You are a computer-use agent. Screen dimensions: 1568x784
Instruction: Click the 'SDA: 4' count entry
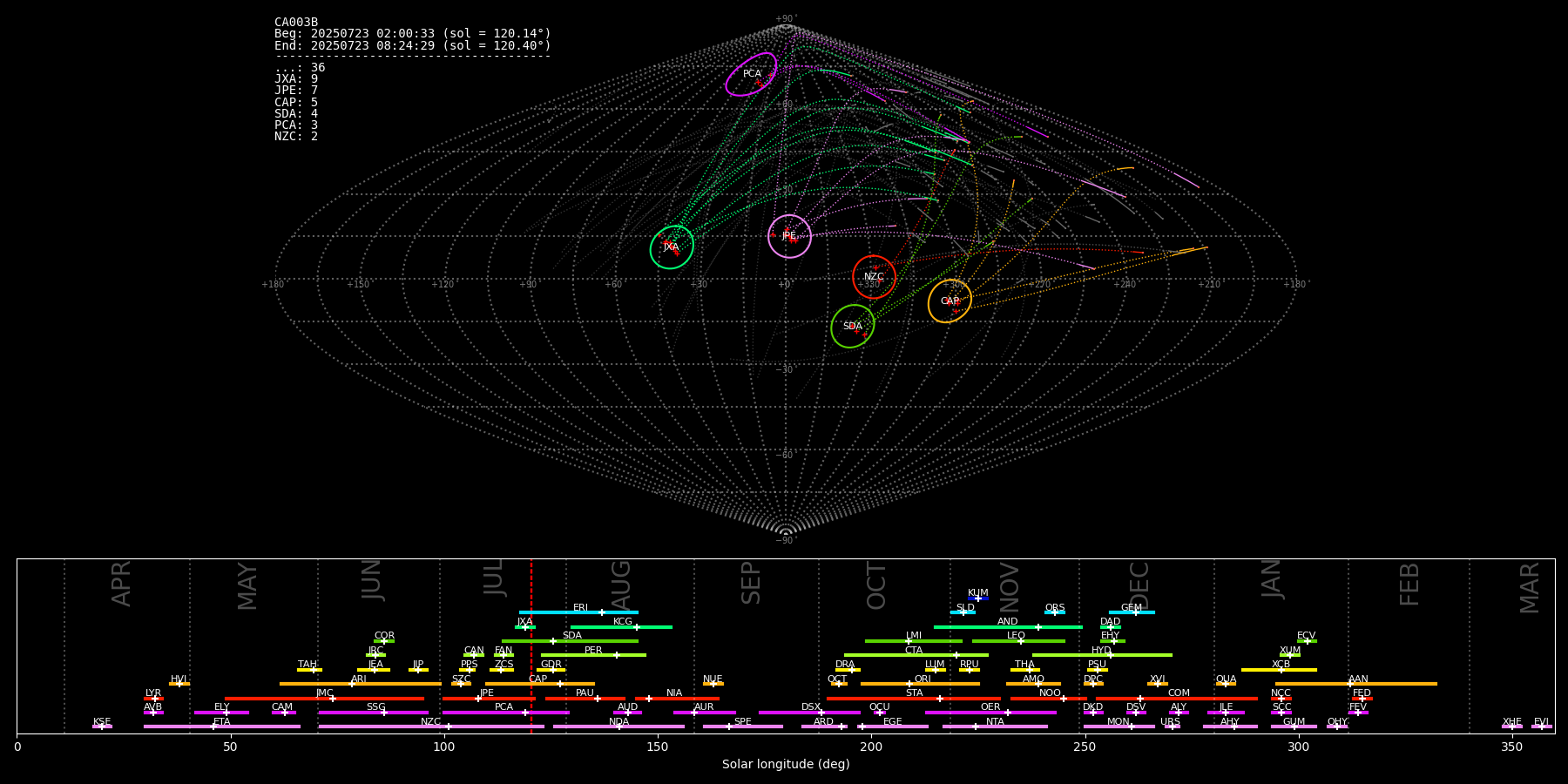[296, 114]
